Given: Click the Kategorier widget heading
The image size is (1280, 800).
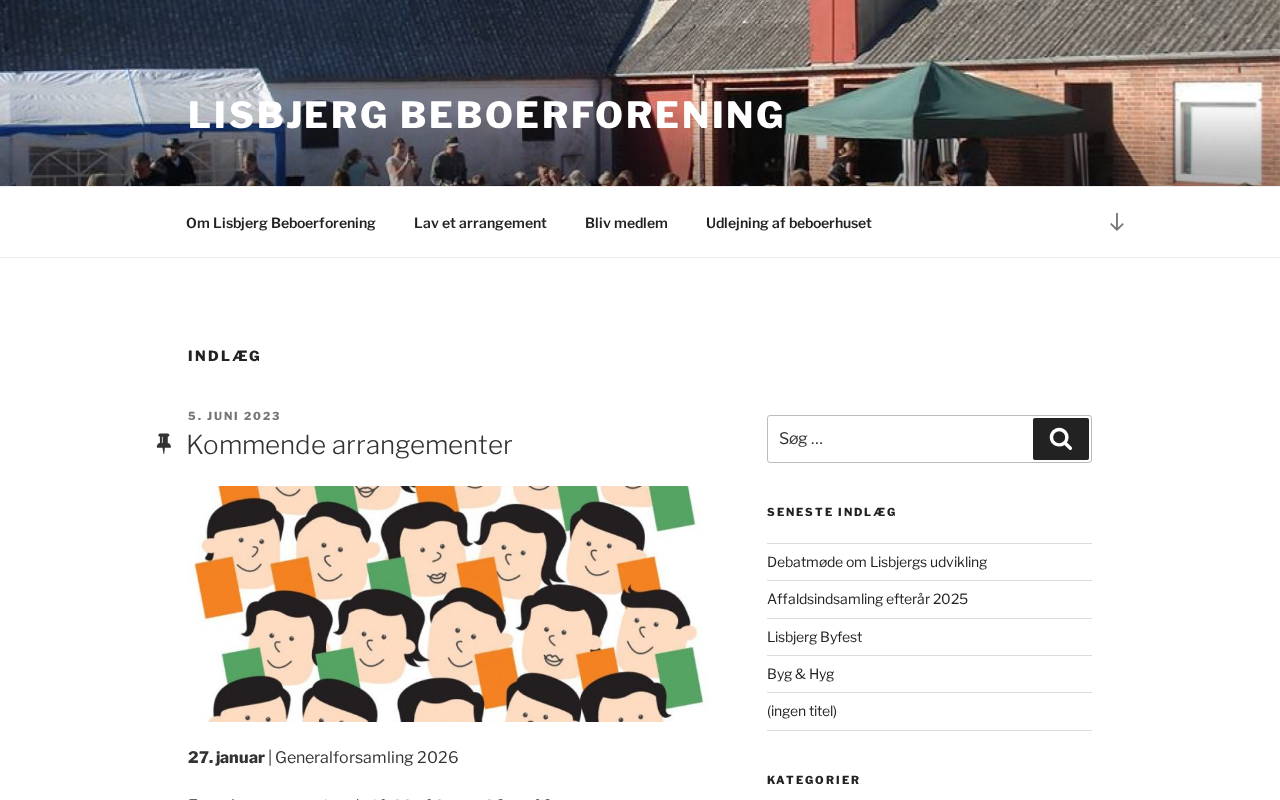Looking at the screenshot, I should click(x=813, y=780).
